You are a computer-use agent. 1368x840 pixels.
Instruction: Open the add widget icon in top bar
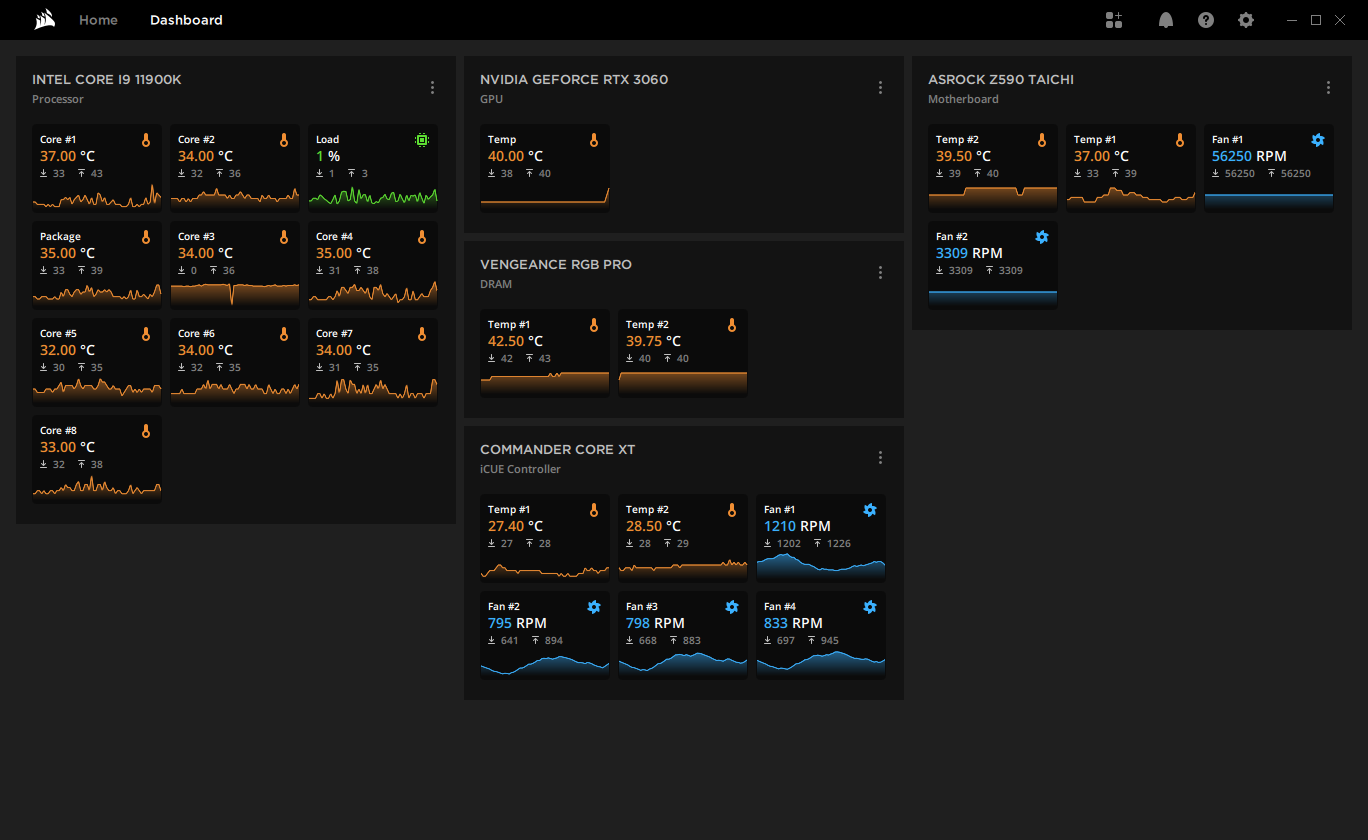(x=1114, y=20)
